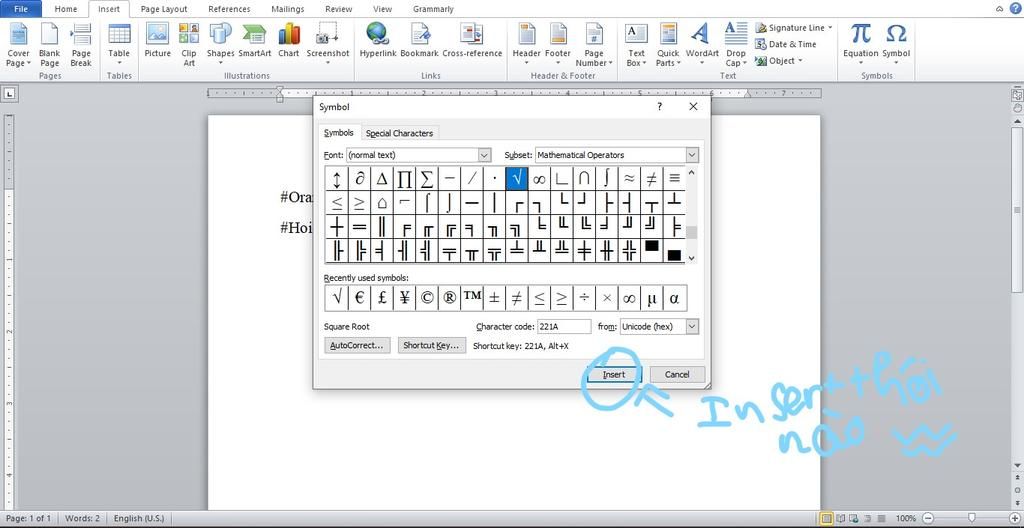Add a Bookmark

(419, 41)
